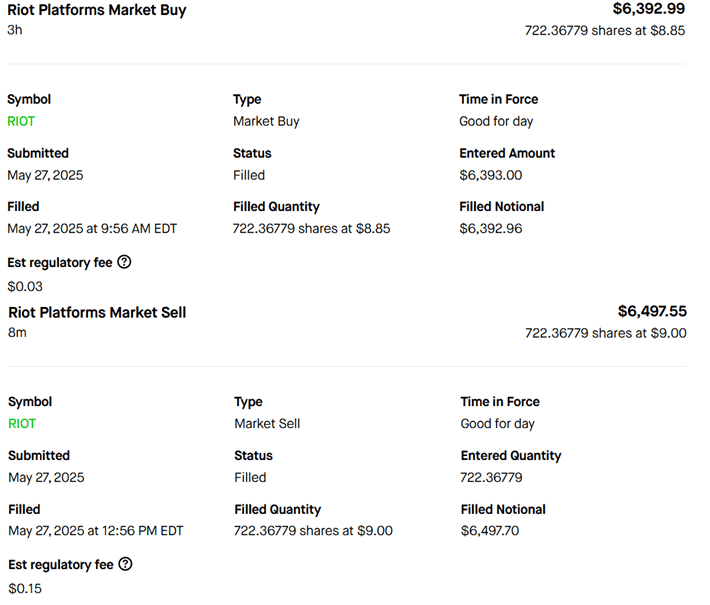The image size is (710, 605).
Task: Select the Entered Quantity value 722.36779
Action: click(x=491, y=477)
